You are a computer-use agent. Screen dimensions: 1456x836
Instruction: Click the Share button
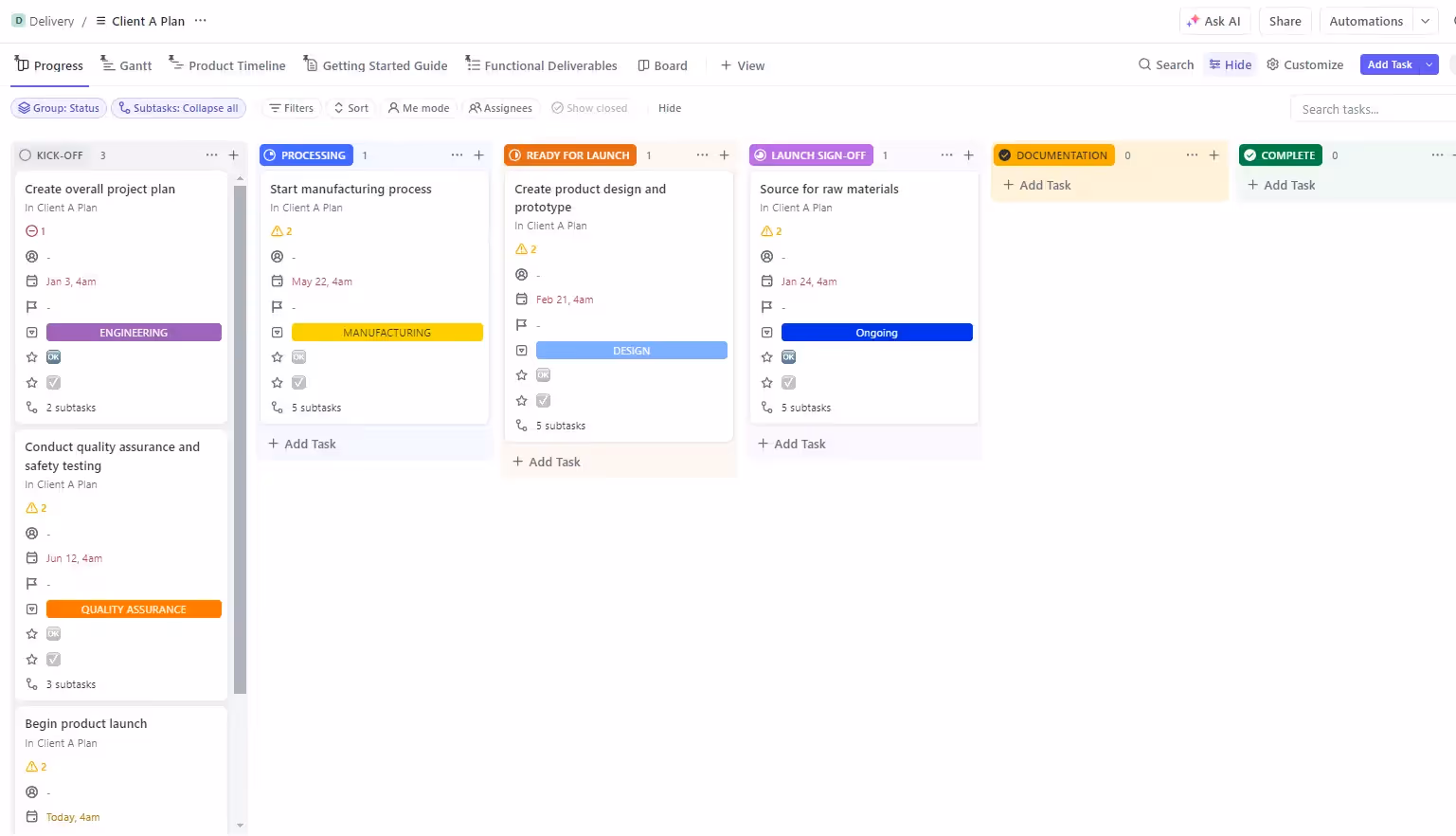(x=1285, y=20)
